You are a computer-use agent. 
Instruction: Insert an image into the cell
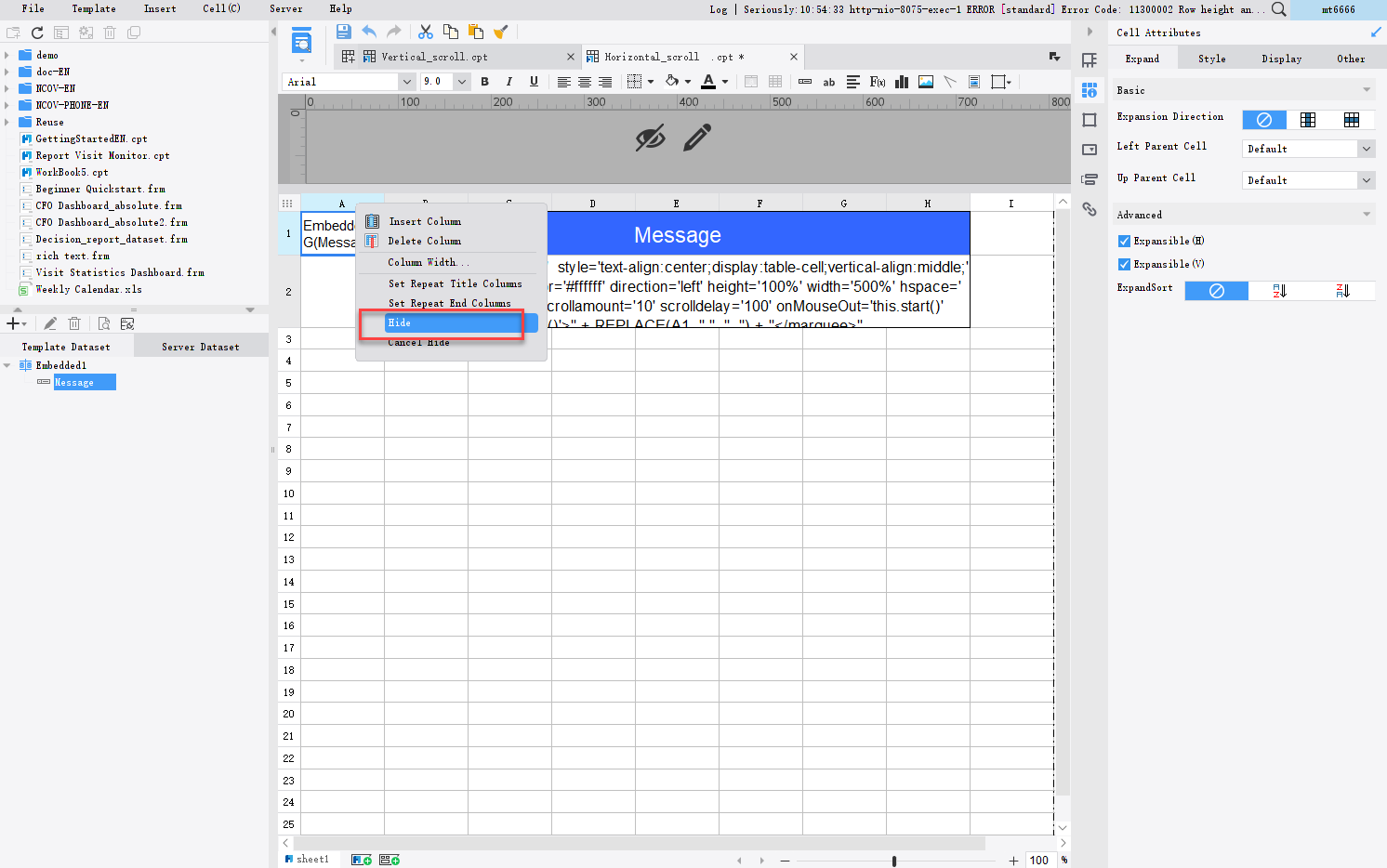click(926, 82)
